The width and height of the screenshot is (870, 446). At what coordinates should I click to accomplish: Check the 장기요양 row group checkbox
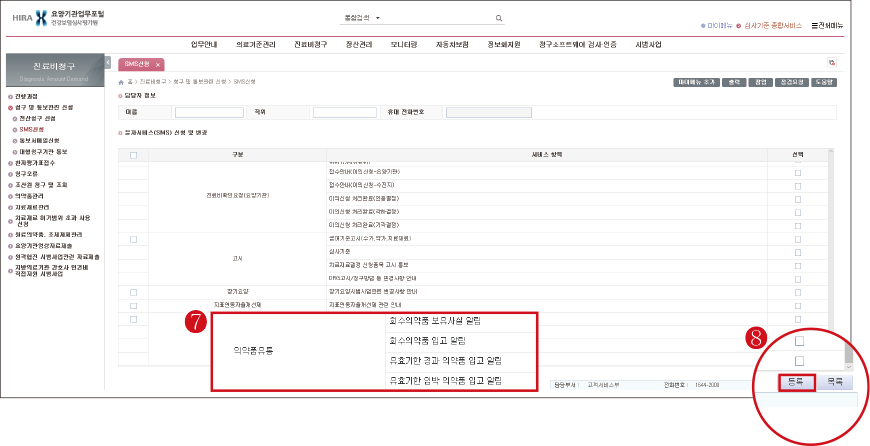coord(133,291)
